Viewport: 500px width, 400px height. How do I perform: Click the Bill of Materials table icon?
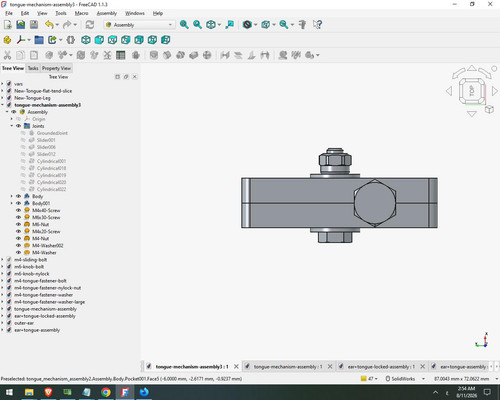pyautogui.click(x=121, y=55)
